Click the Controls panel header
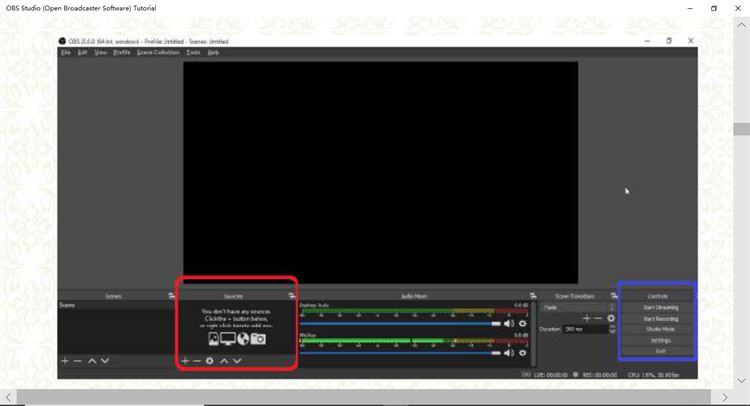The image size is (750, 406). click(658, 296)
